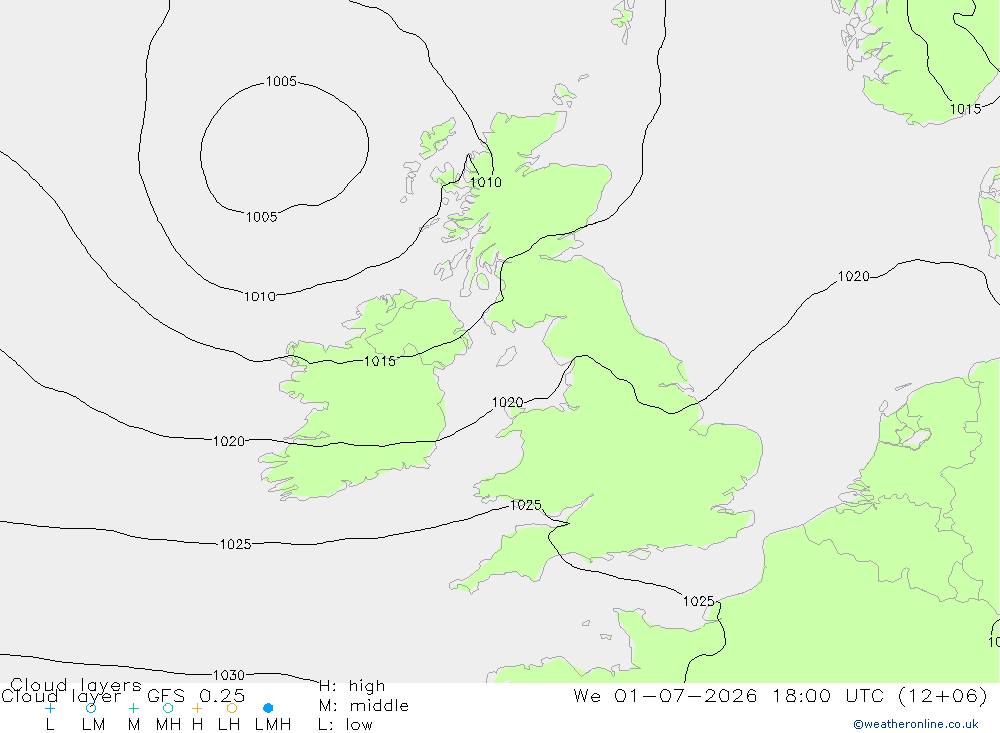Image resolution: width=1000 pixels, height=733 pixels.
Task: Click the 'H: high' legend text
Action: point(352,686)
